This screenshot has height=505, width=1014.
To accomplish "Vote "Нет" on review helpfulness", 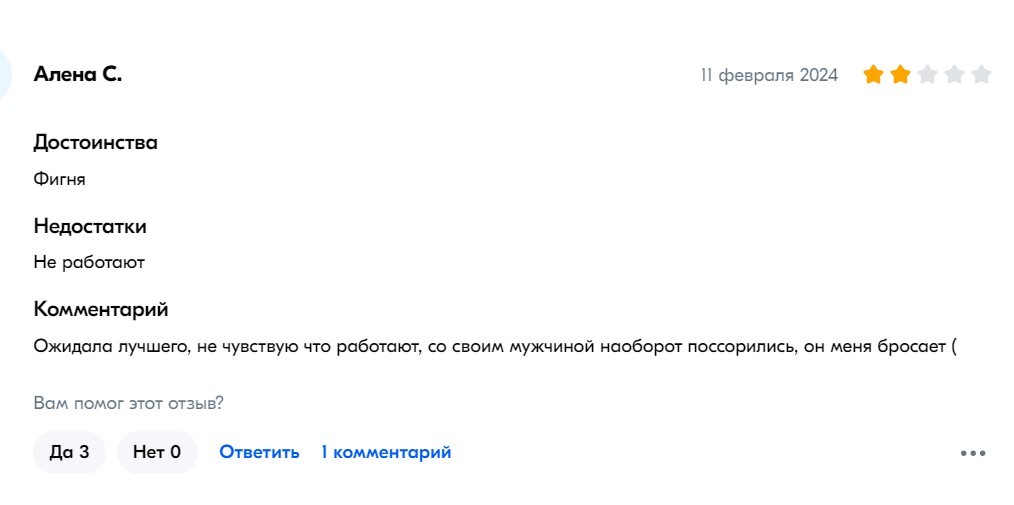I will tap(157, 452).
